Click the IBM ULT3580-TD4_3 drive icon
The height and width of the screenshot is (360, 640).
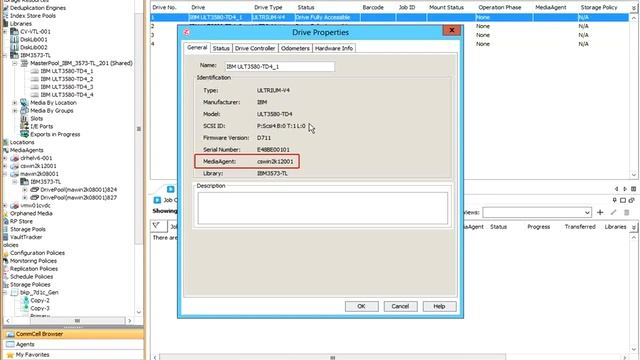click(x=35, y=87)
